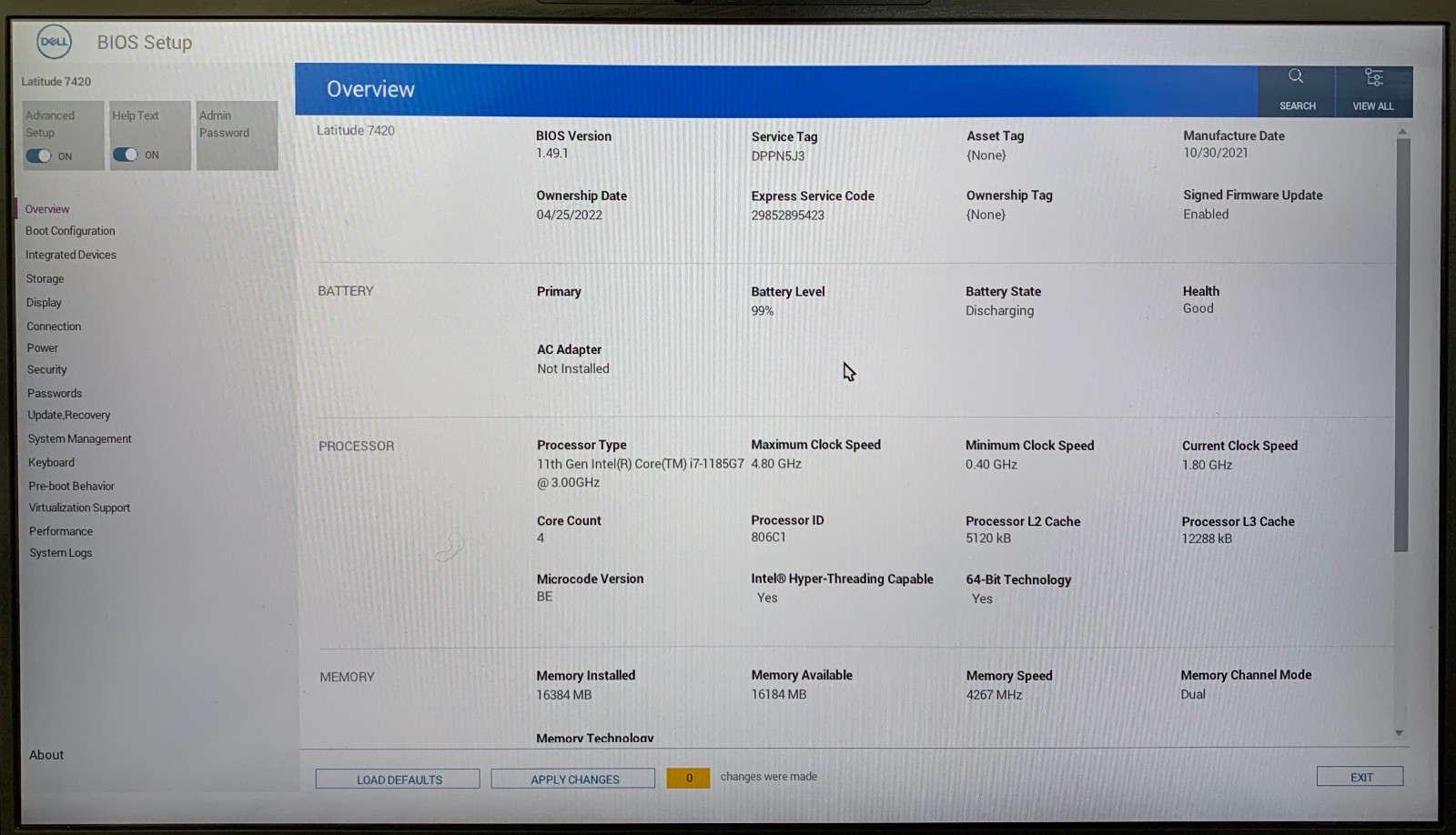Click Signed Firmware Update Enabled value
This screenshot has height=835, width=1456.
coord(1206,214)
